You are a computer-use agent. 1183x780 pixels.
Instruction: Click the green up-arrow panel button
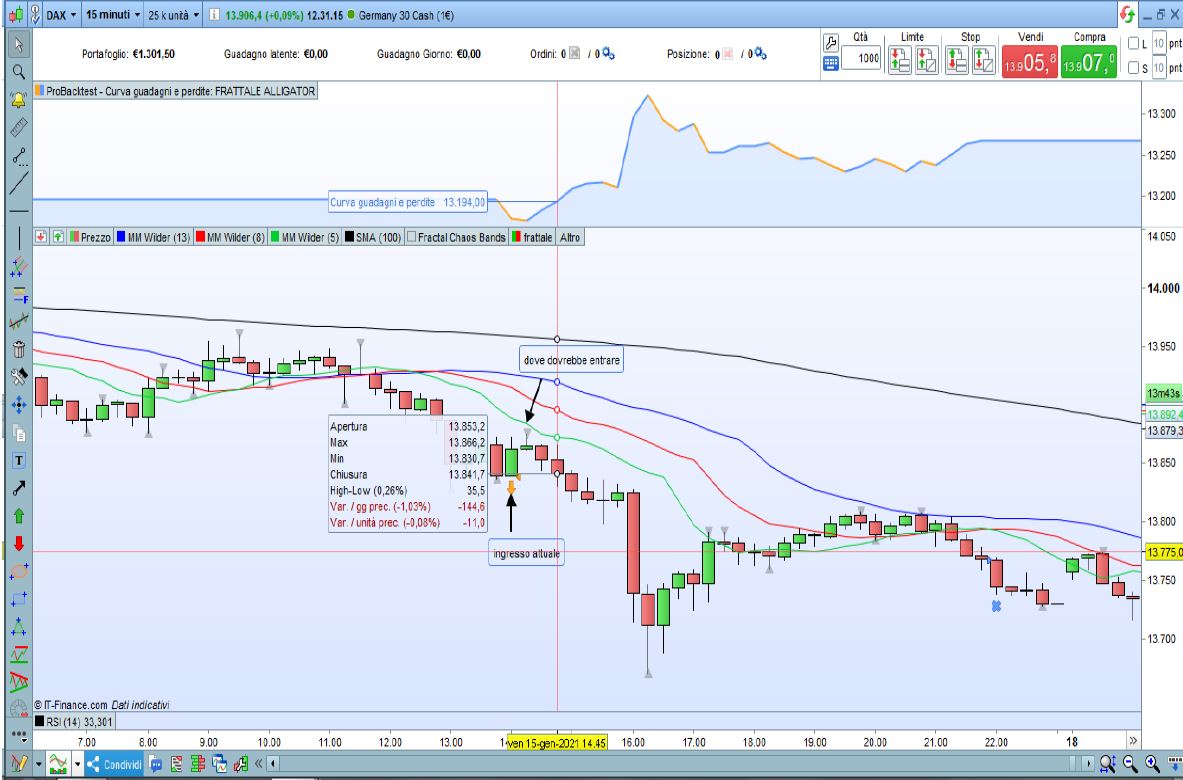(58, 237)
